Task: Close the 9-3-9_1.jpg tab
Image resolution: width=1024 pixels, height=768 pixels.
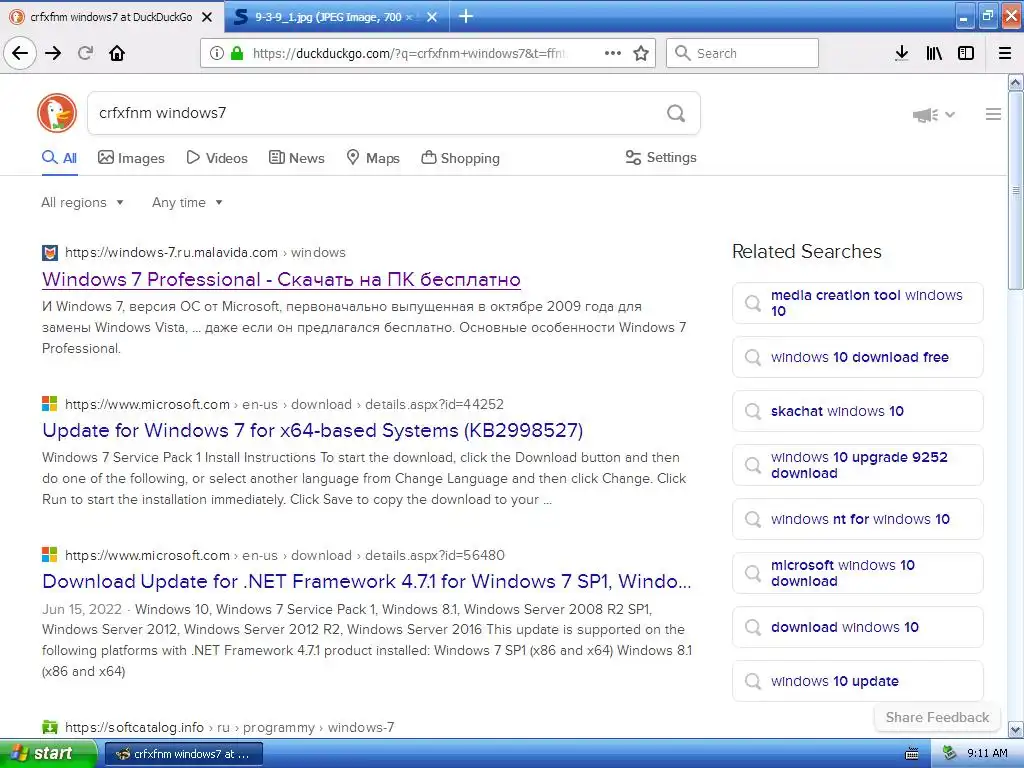Action: coord(432,17)
